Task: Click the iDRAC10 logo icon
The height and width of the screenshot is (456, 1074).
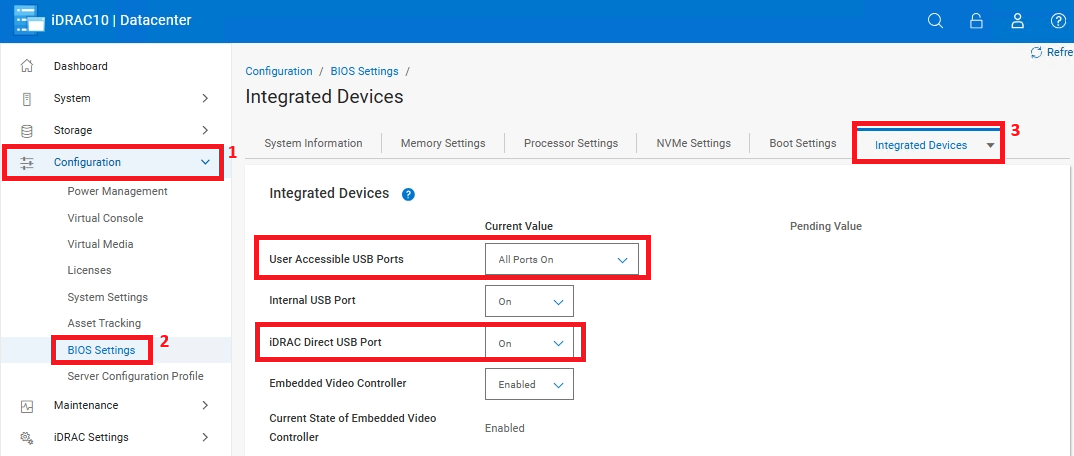Action: coord(27,21)
